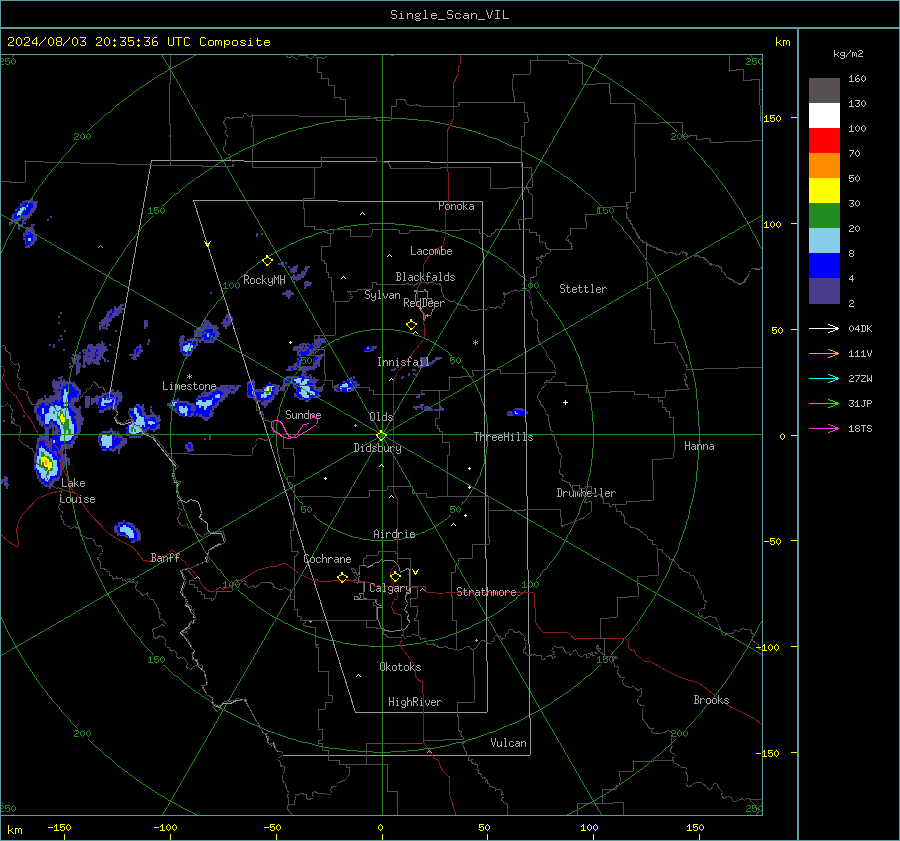Click the magenta 18TS arrow icon
The width and height of the screenshot is (900, 841).
click(824, 429)
